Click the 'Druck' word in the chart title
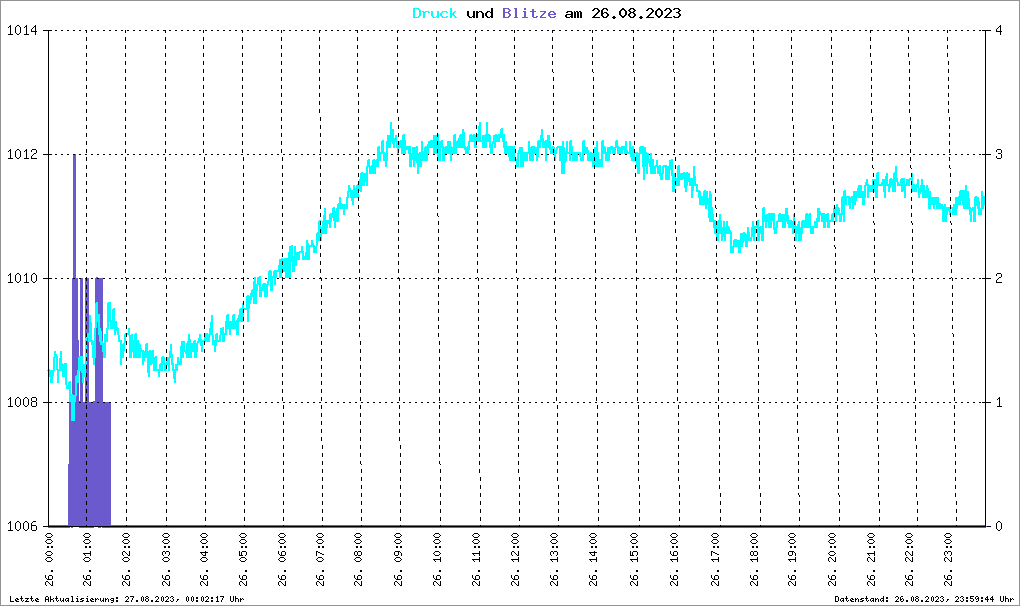Screen dimensions: 1020x606 tap(435, 13)
